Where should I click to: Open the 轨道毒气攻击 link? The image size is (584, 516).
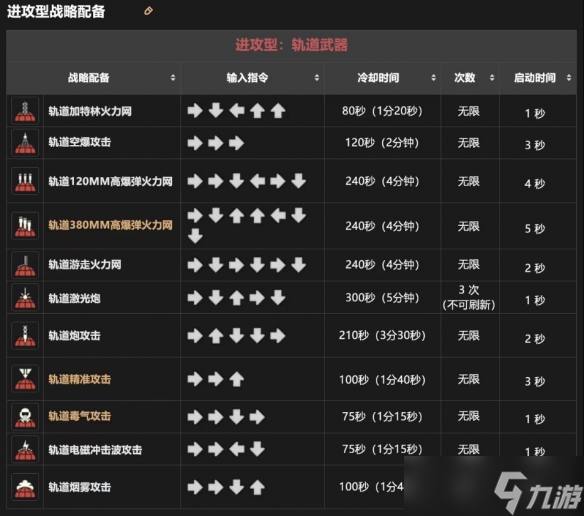80,416
